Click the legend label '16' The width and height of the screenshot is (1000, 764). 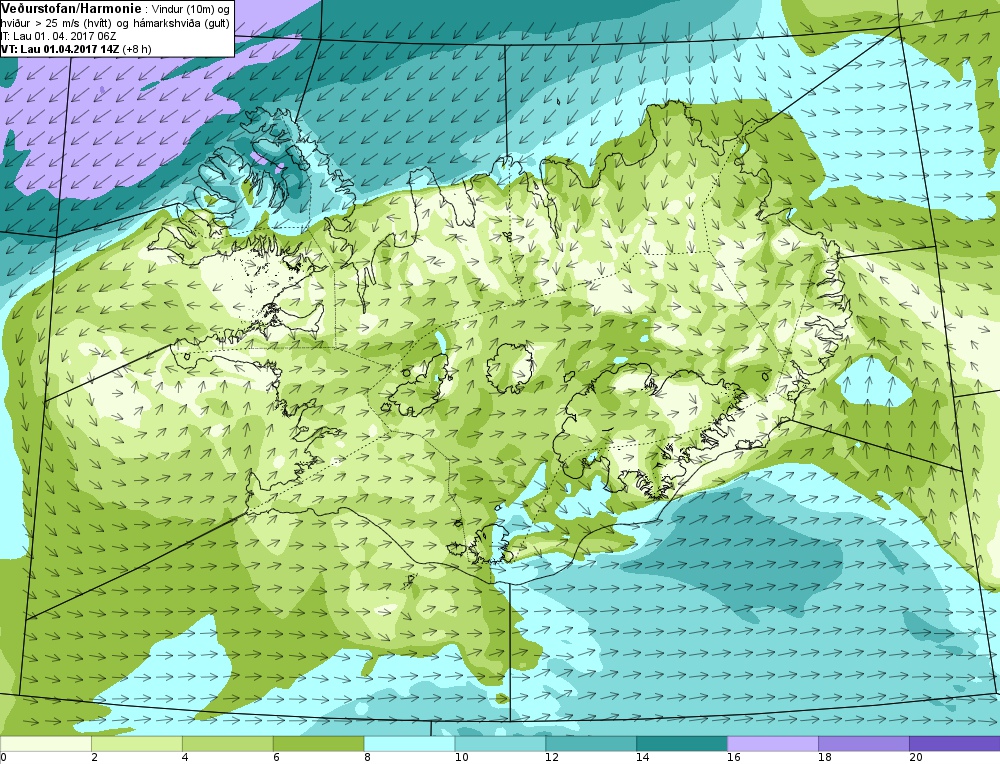(x=734, y=758)
